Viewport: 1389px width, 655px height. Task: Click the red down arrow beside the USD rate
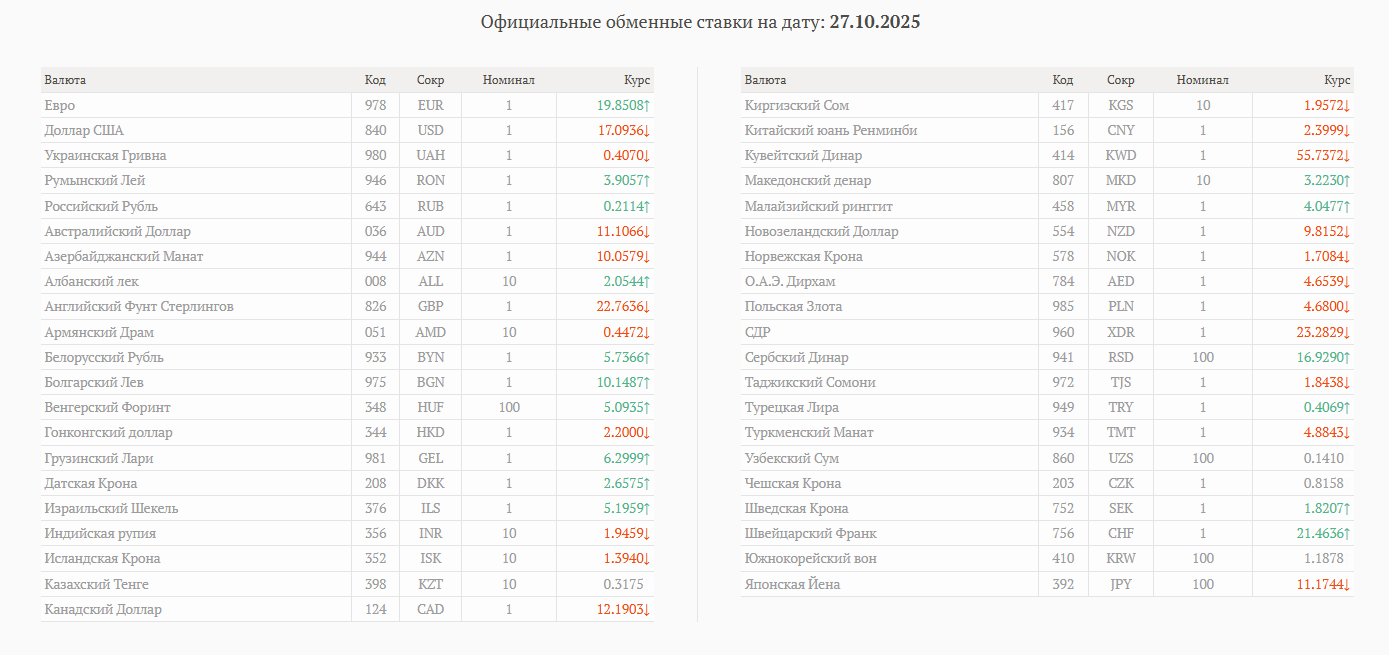point(647,131)
